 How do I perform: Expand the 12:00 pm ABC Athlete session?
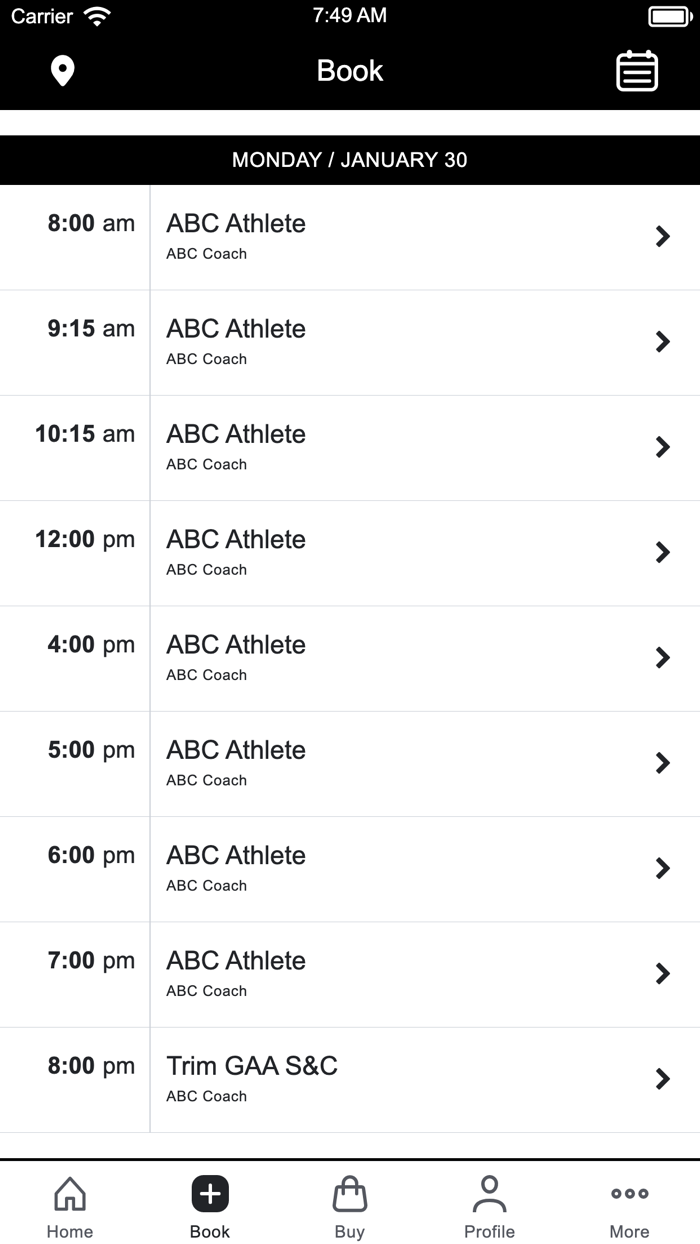tap(350, 552)
